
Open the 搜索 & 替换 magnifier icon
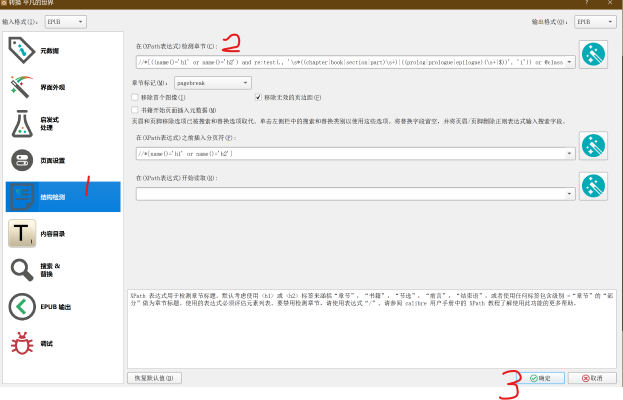(x=22, y=270)
